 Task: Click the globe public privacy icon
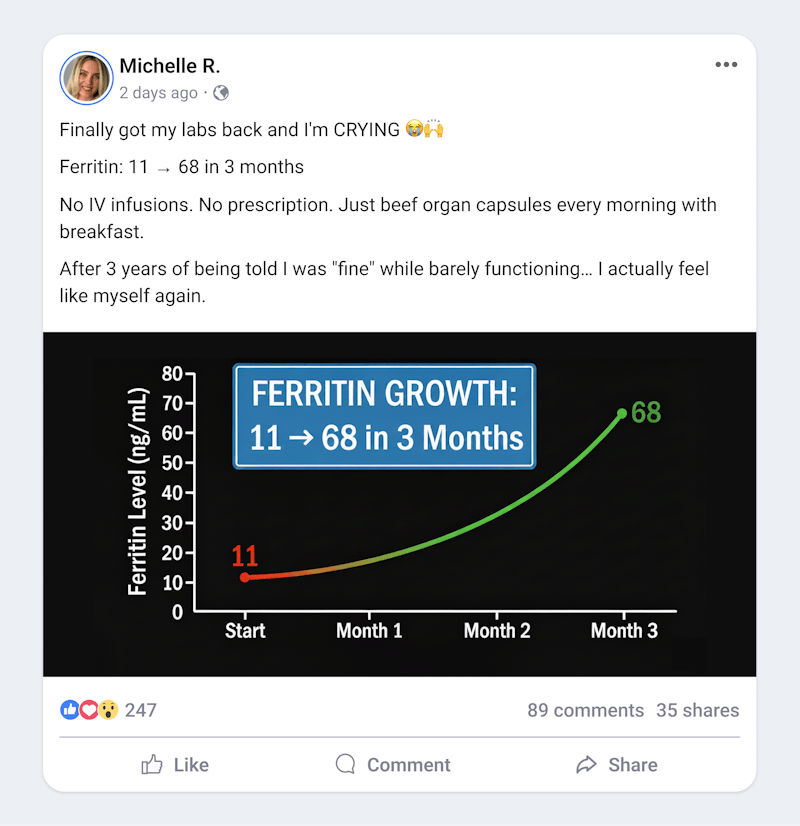point(221,93)
